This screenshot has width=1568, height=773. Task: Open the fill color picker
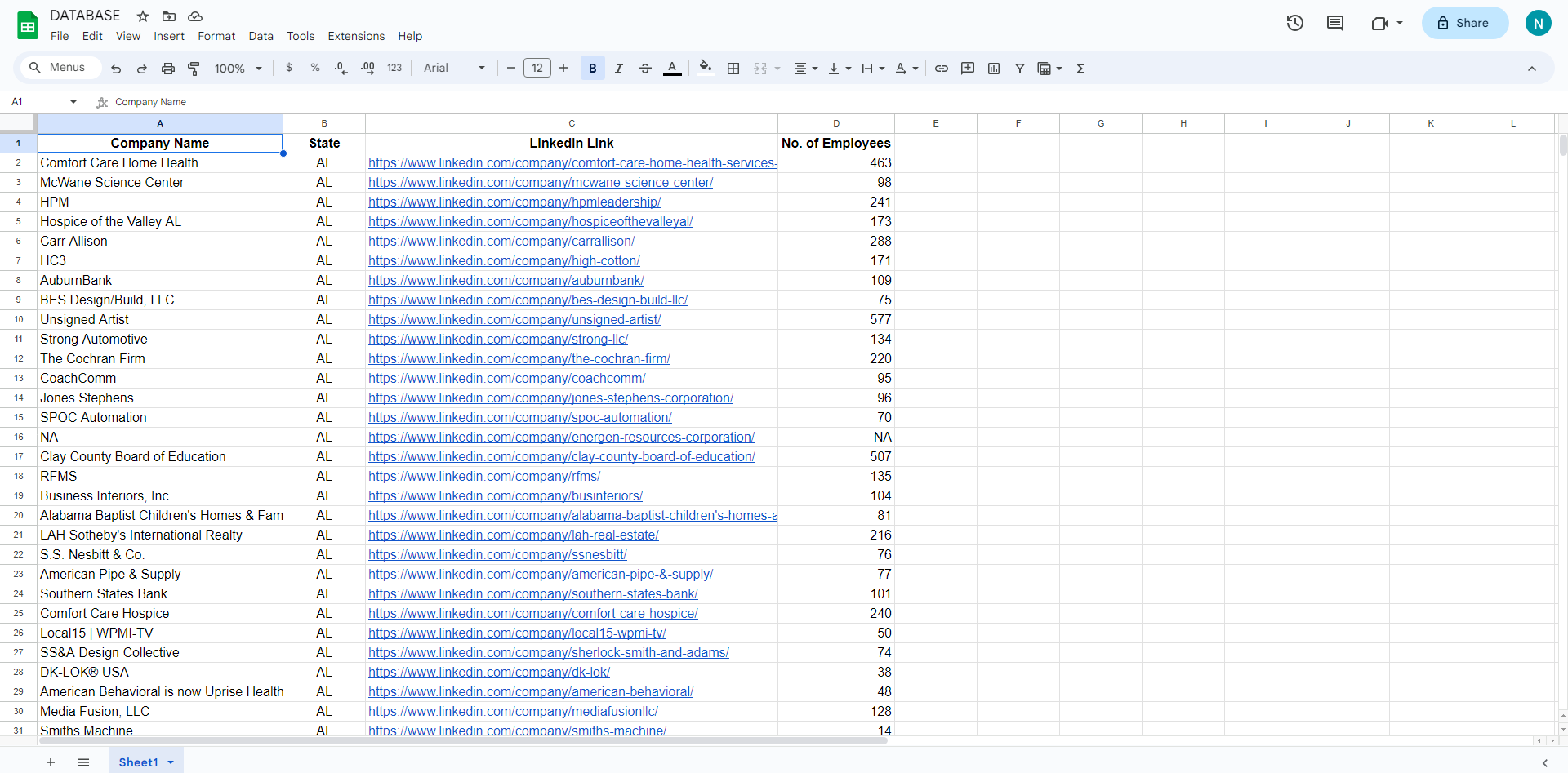[706, 69]
